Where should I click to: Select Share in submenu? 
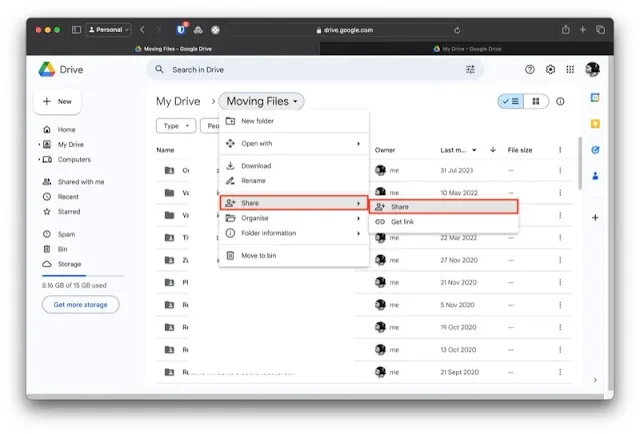click(444, 207)
